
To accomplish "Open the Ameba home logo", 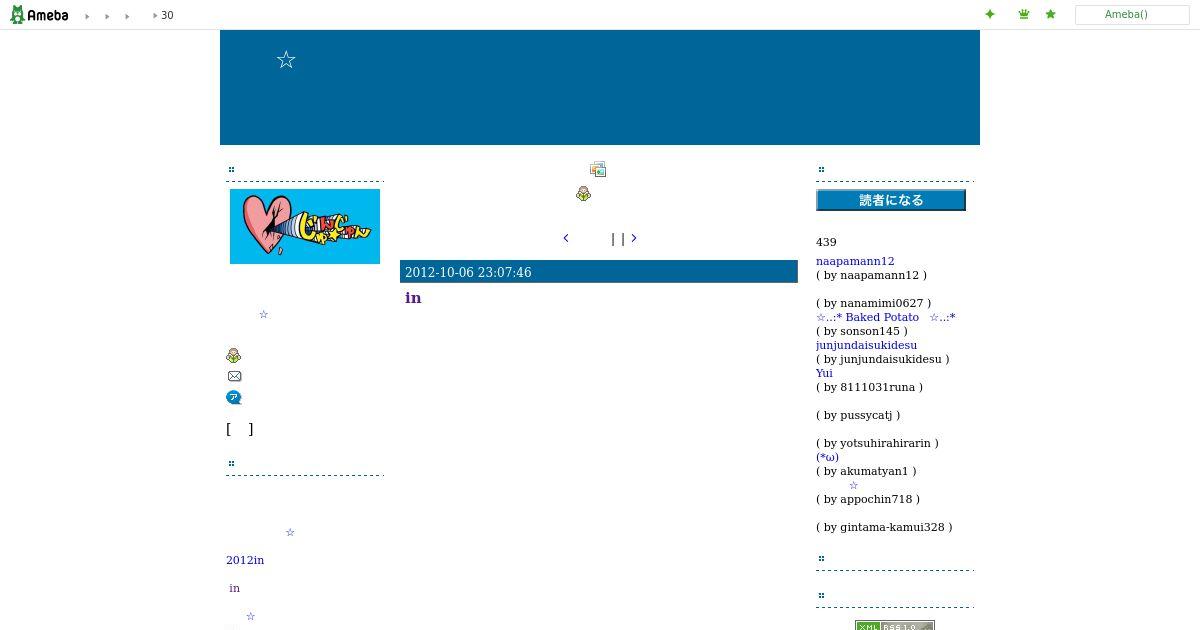I will (39, 15).
